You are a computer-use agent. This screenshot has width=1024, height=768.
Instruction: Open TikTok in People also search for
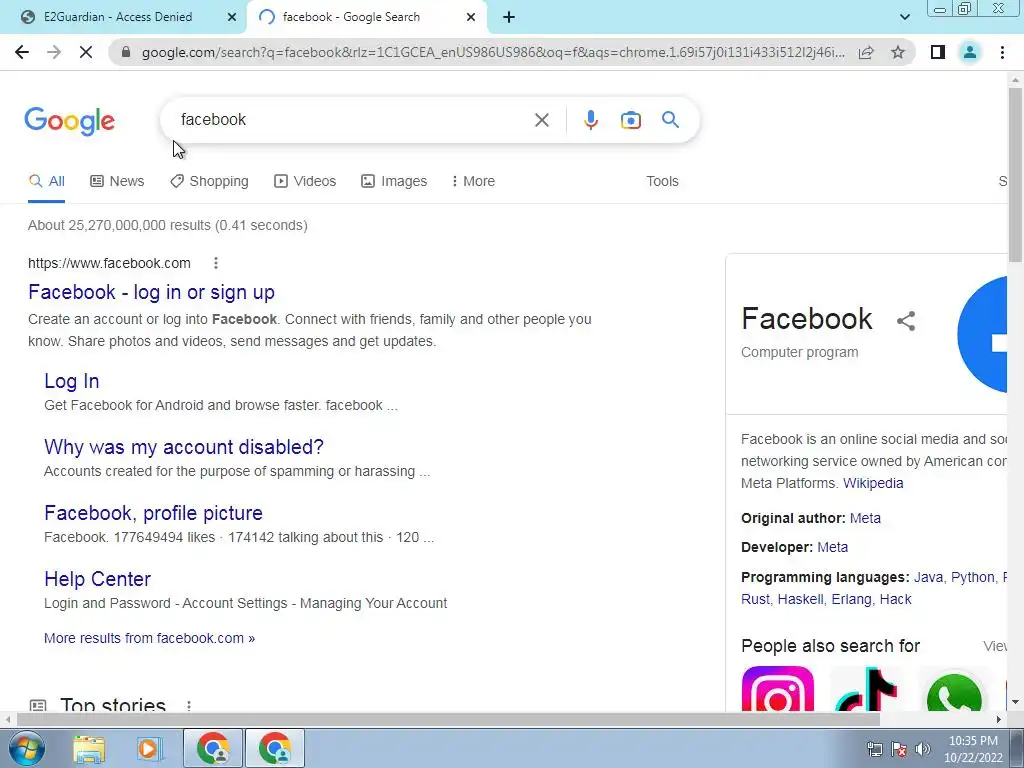(866, 688)
